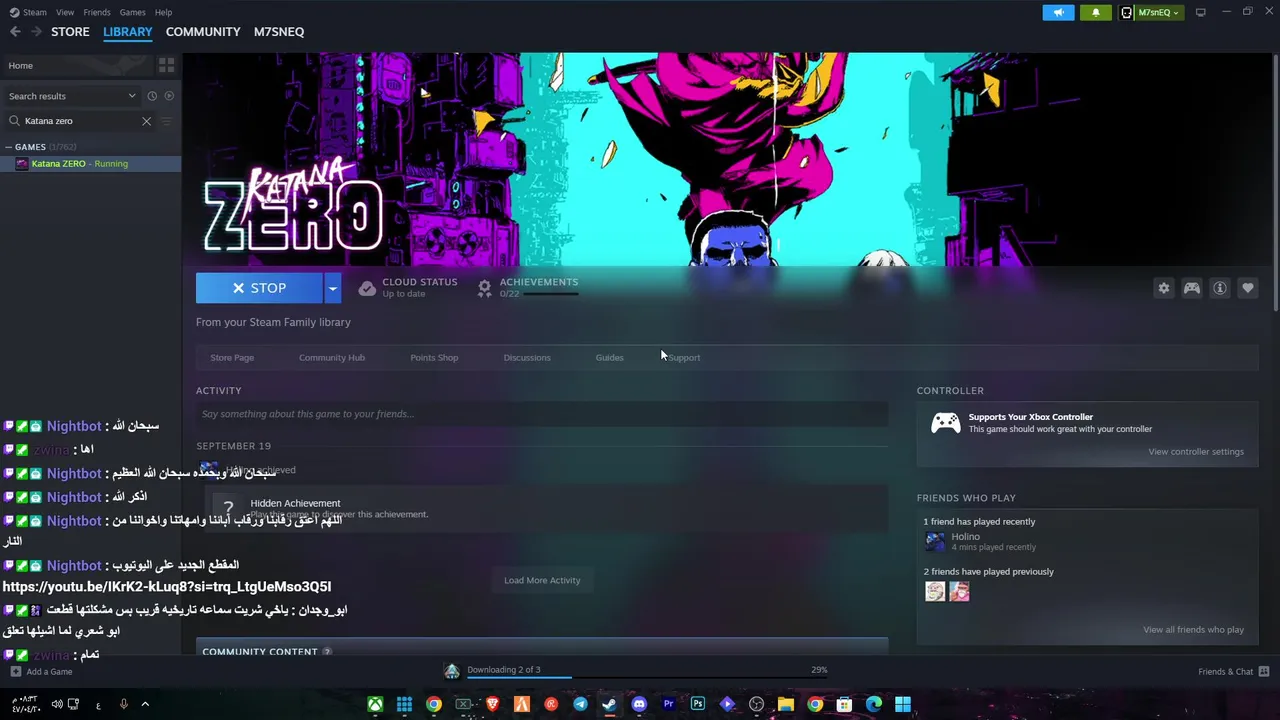Open File Explorer in the taskbar
1280x720 pixels.
point(786,704)
